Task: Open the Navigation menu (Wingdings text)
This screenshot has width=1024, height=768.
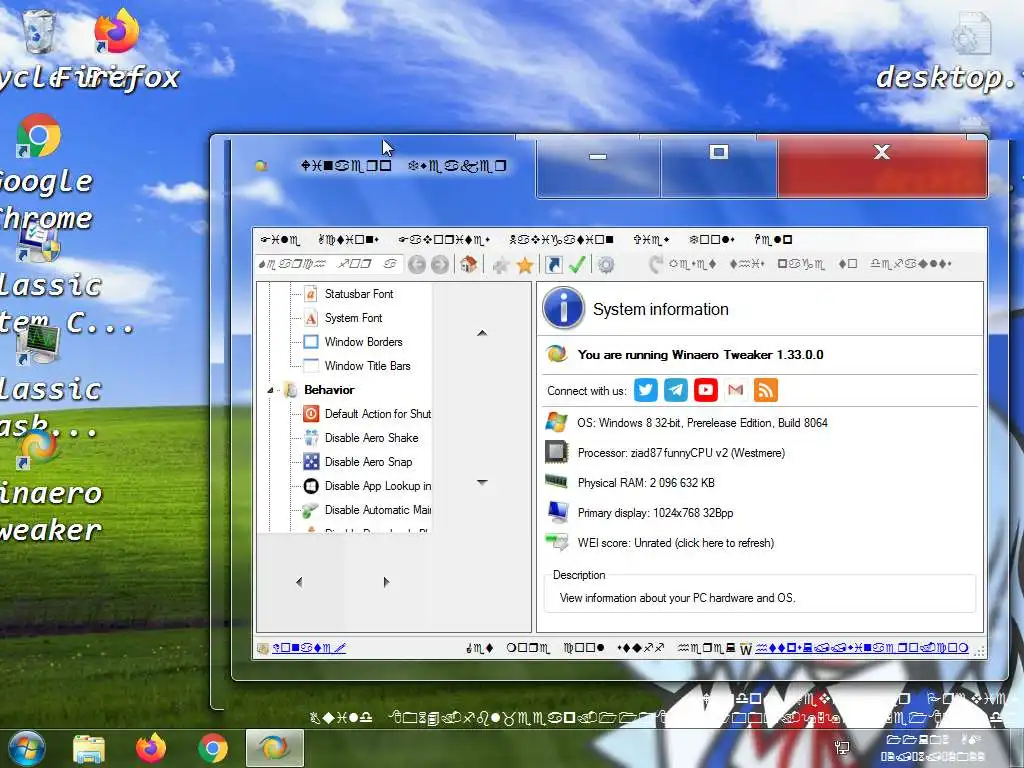Action: pyautogui.click(x=562, y=240)
